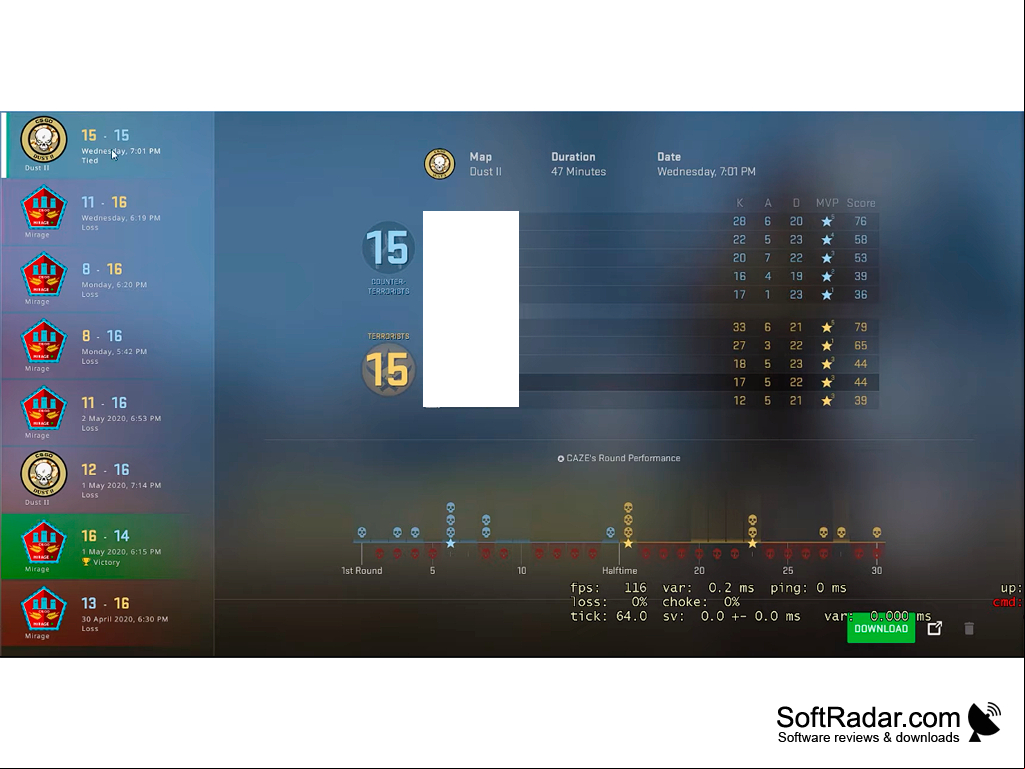Click the MVP star in the row scoring 36
1025x769 pixels.
827,295
